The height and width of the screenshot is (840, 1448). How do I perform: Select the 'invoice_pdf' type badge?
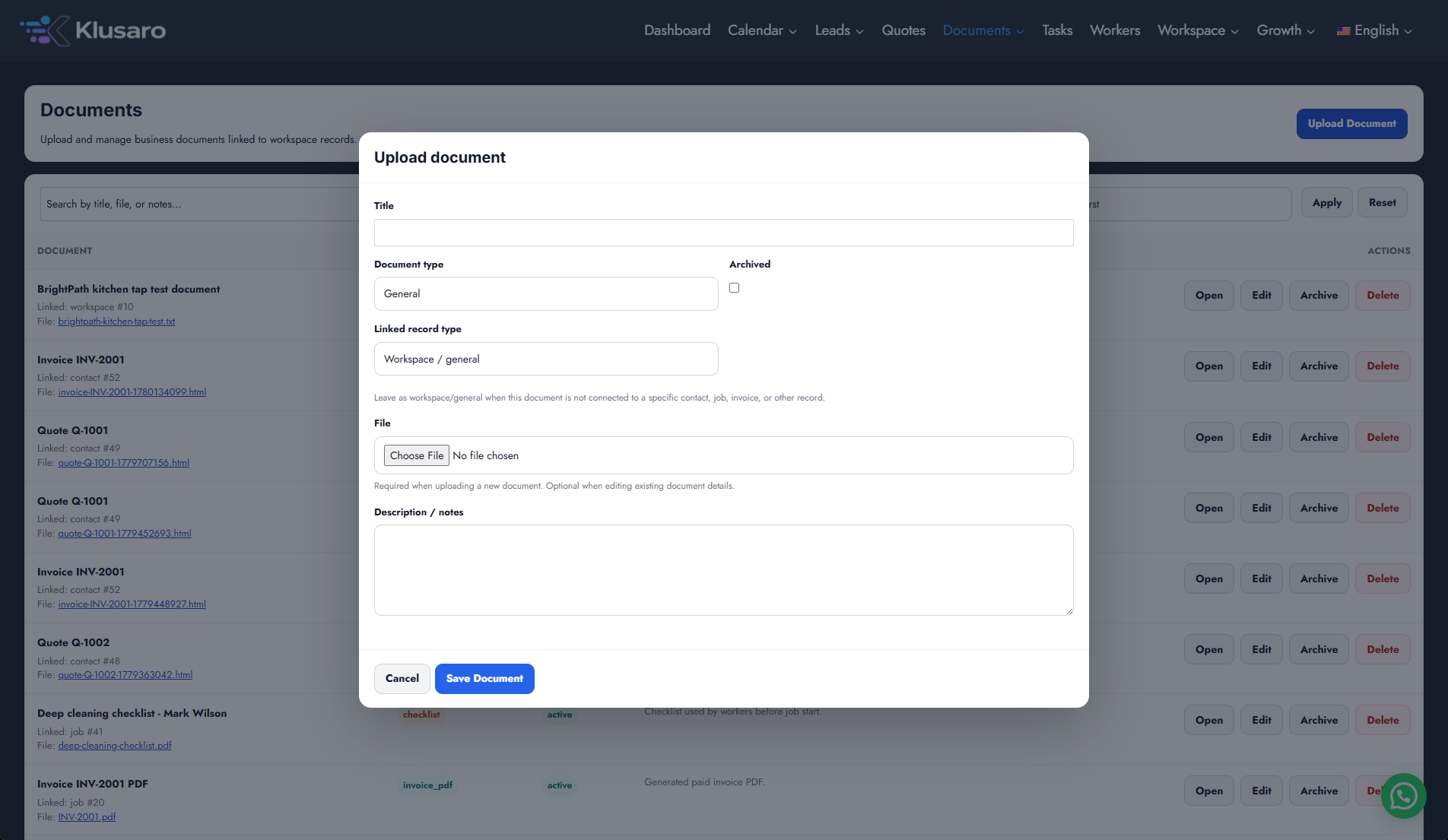coord(427,785)
